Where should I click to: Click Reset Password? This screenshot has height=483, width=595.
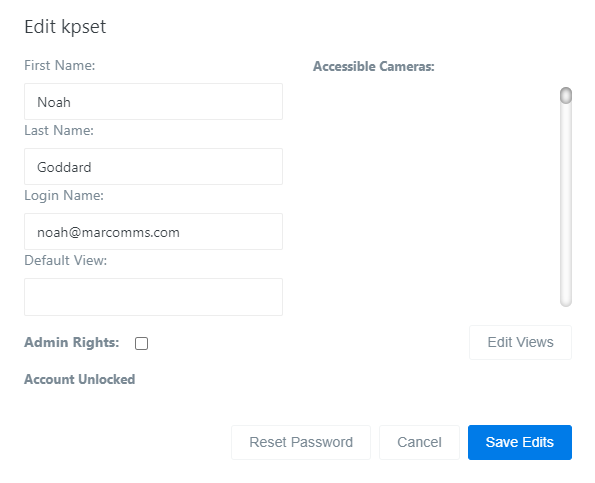pos(301,442)
